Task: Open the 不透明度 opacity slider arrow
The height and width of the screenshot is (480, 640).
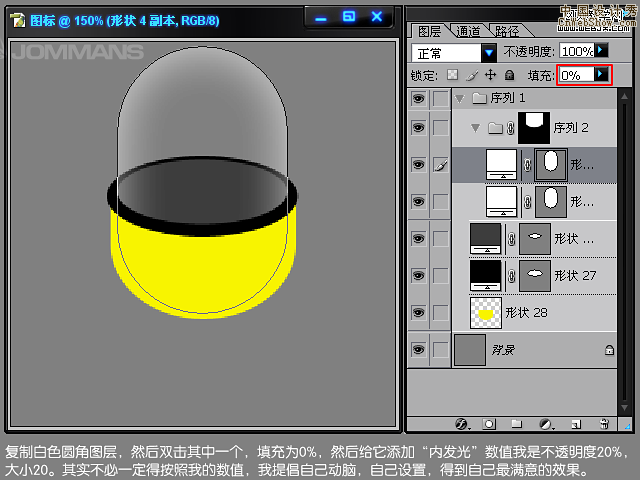Action: pyautogui.click(x=601, y=50)
